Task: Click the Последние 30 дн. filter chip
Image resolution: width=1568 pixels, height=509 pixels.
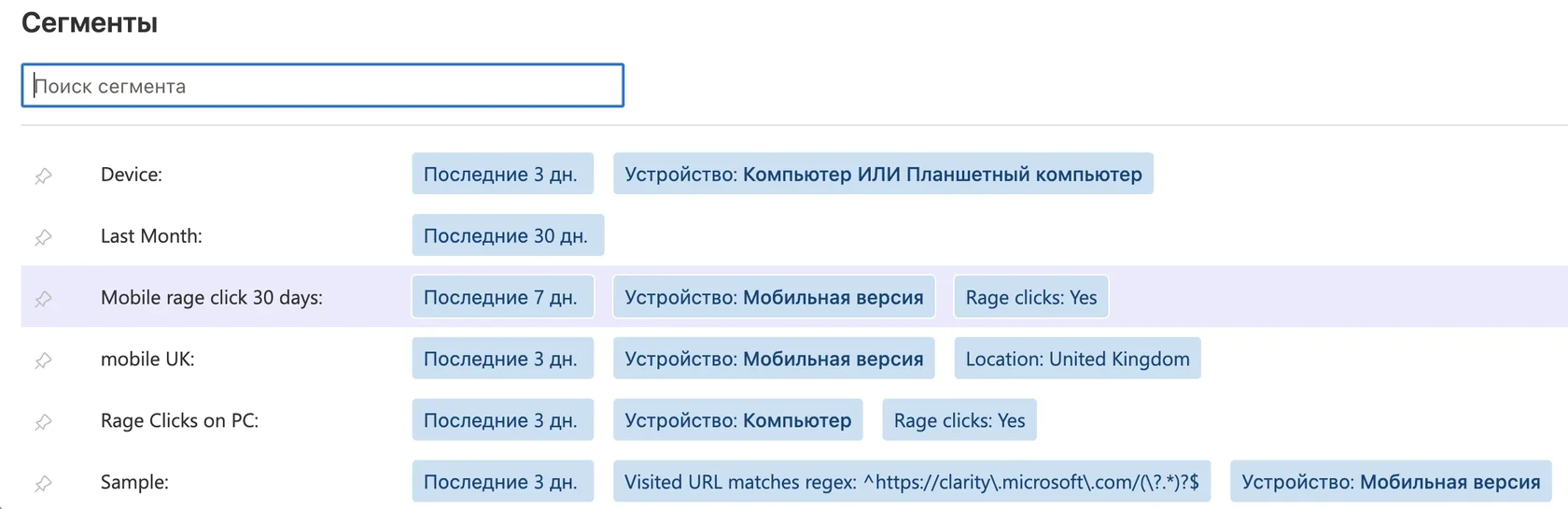Action: [x=508, y=235]
